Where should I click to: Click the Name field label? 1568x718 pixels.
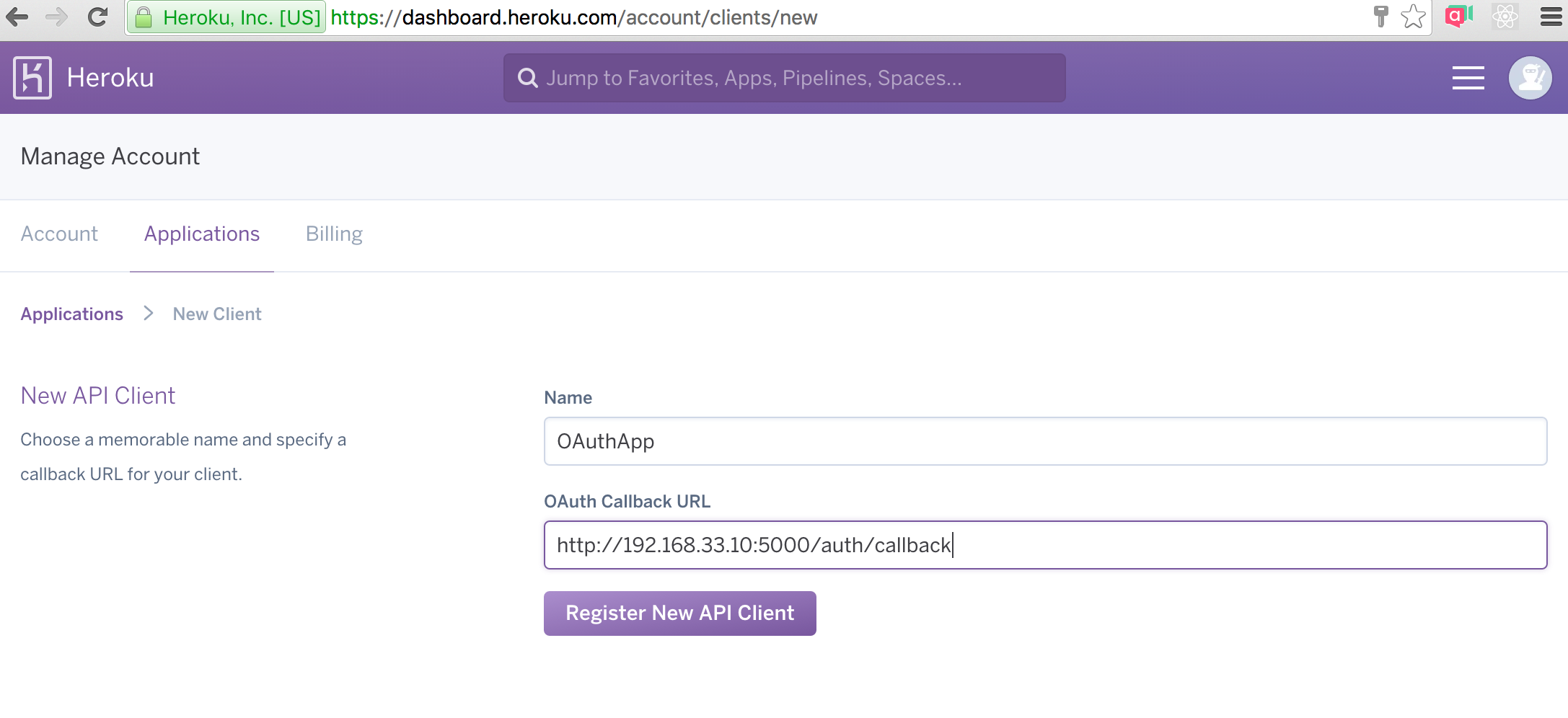[x=568, y=397]
